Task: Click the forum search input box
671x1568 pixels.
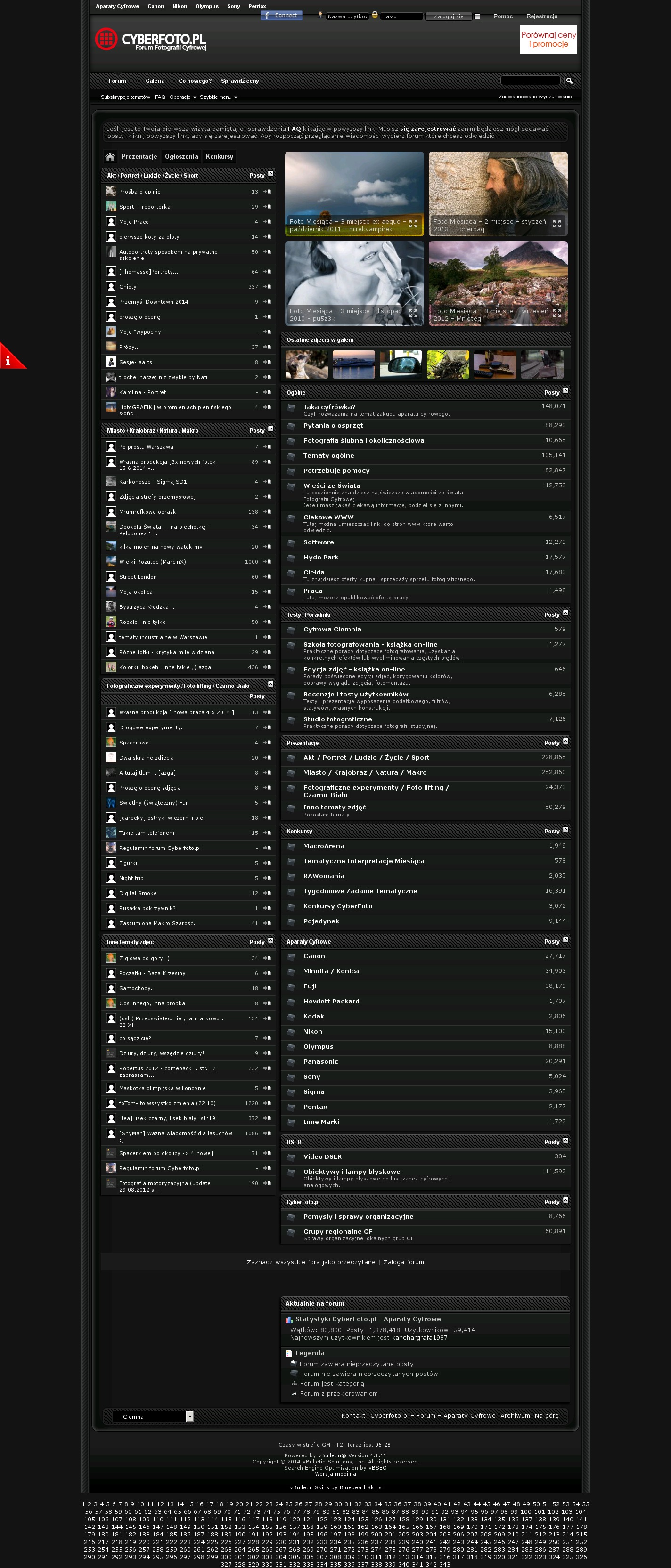Action: click(x=531, y=81)
